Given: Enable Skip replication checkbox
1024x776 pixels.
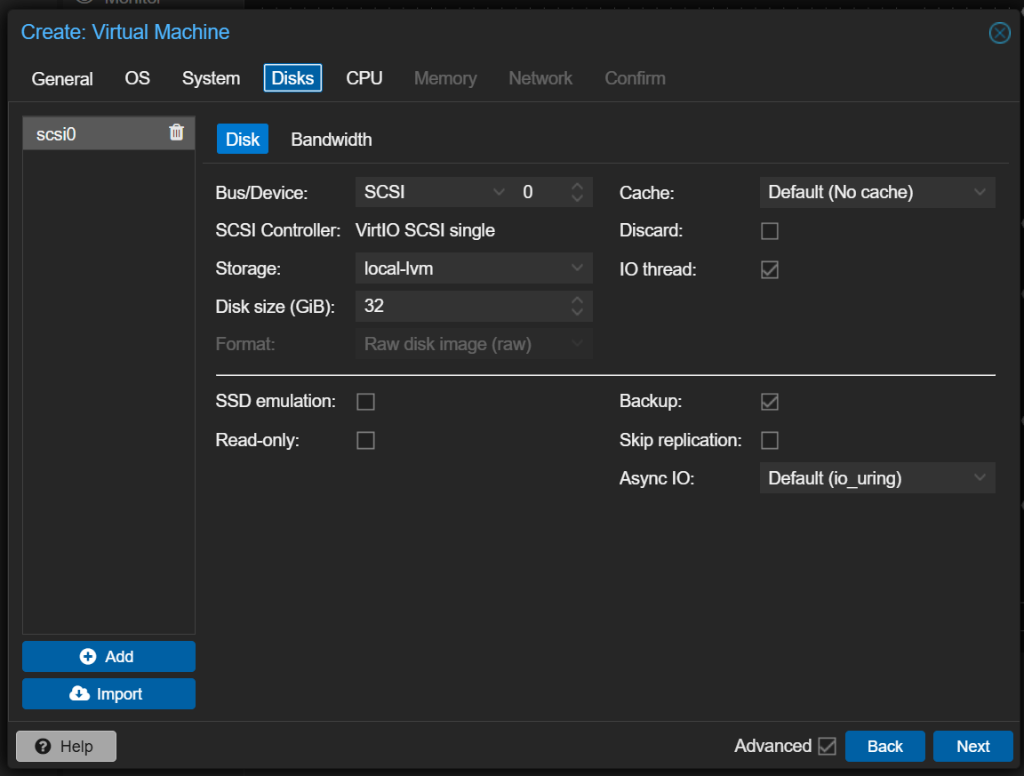Looking at the screenshot, I should pos(769,440).
